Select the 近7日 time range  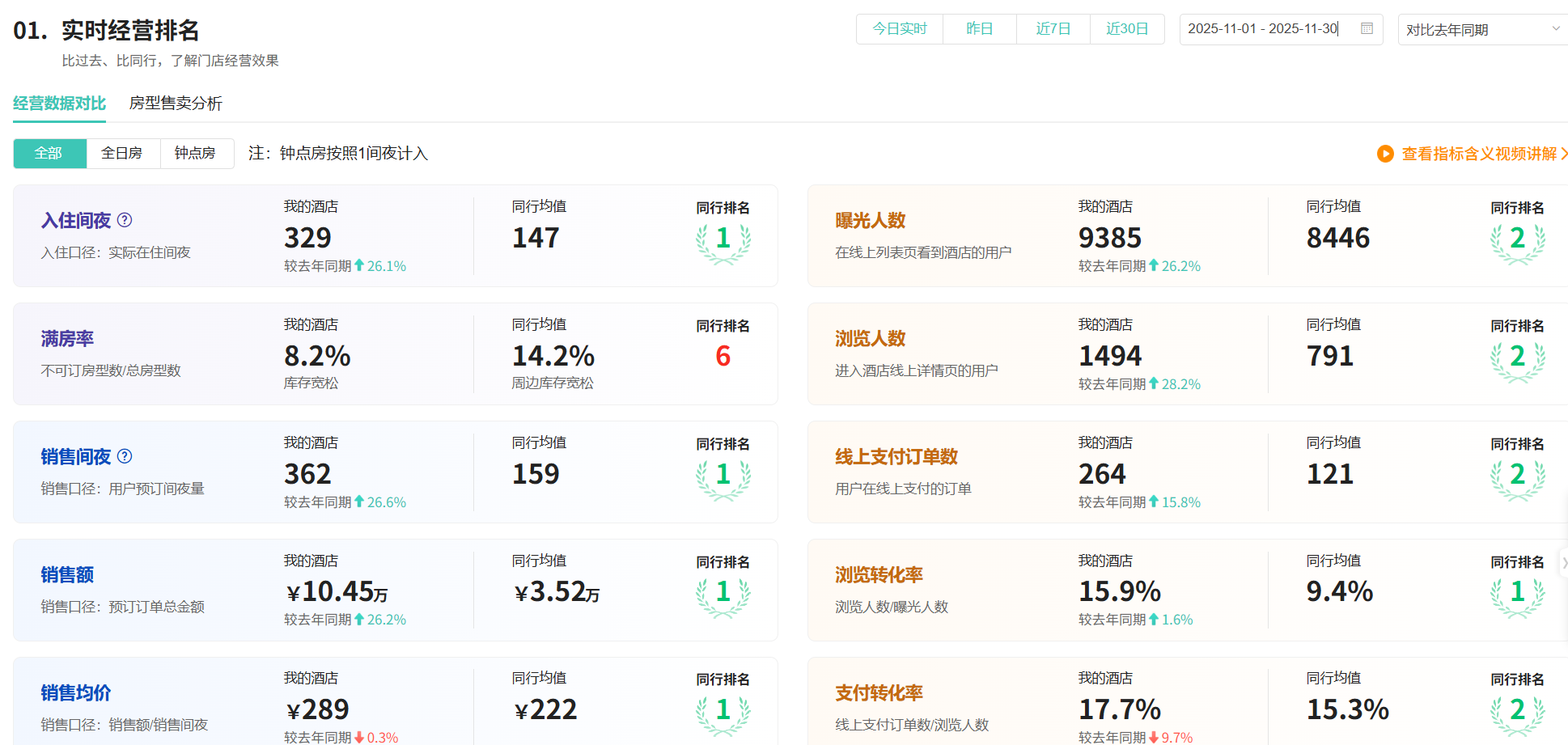[1053, 29]
